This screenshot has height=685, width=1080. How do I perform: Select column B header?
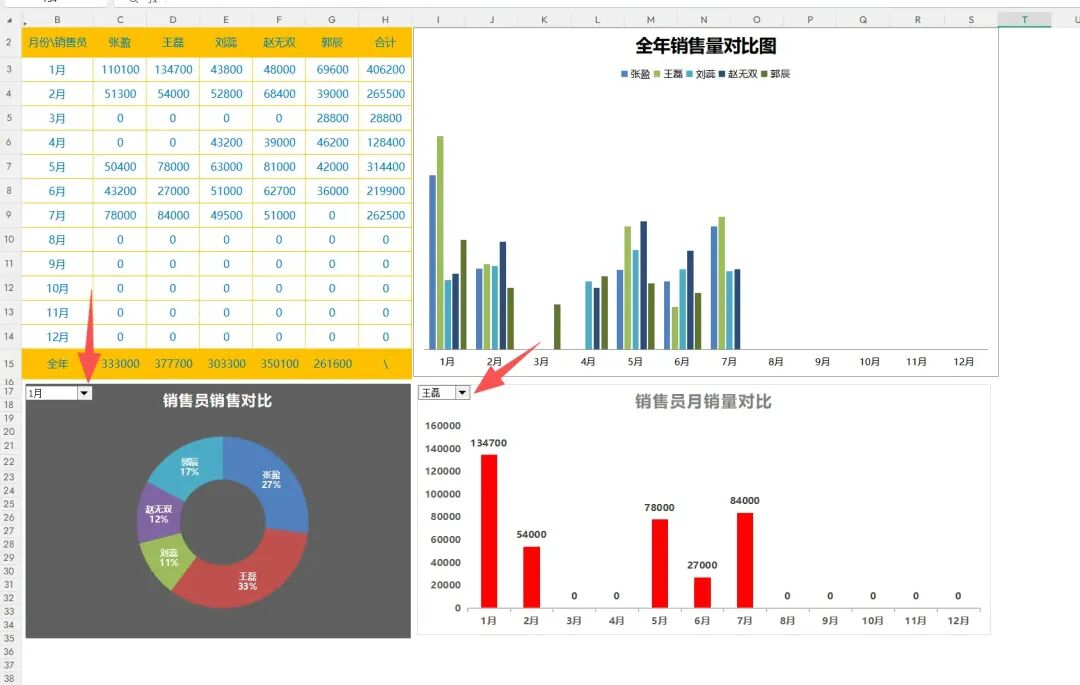coord(57,19)
